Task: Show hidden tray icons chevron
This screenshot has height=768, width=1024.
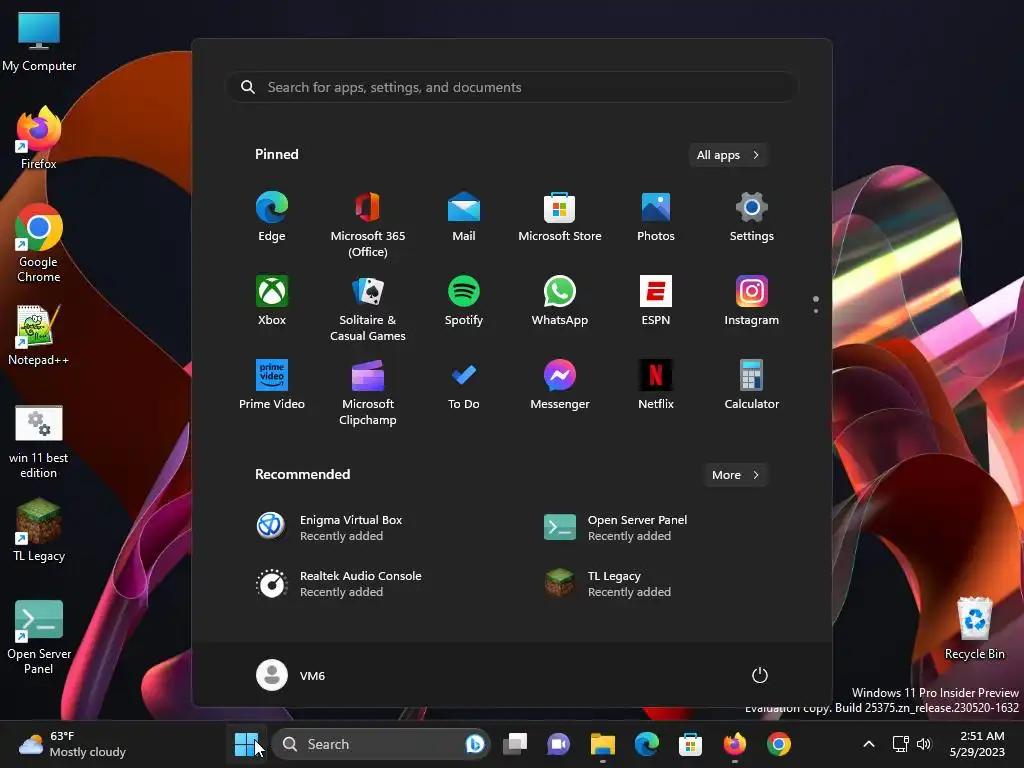Action: click(x=869, y=744)
